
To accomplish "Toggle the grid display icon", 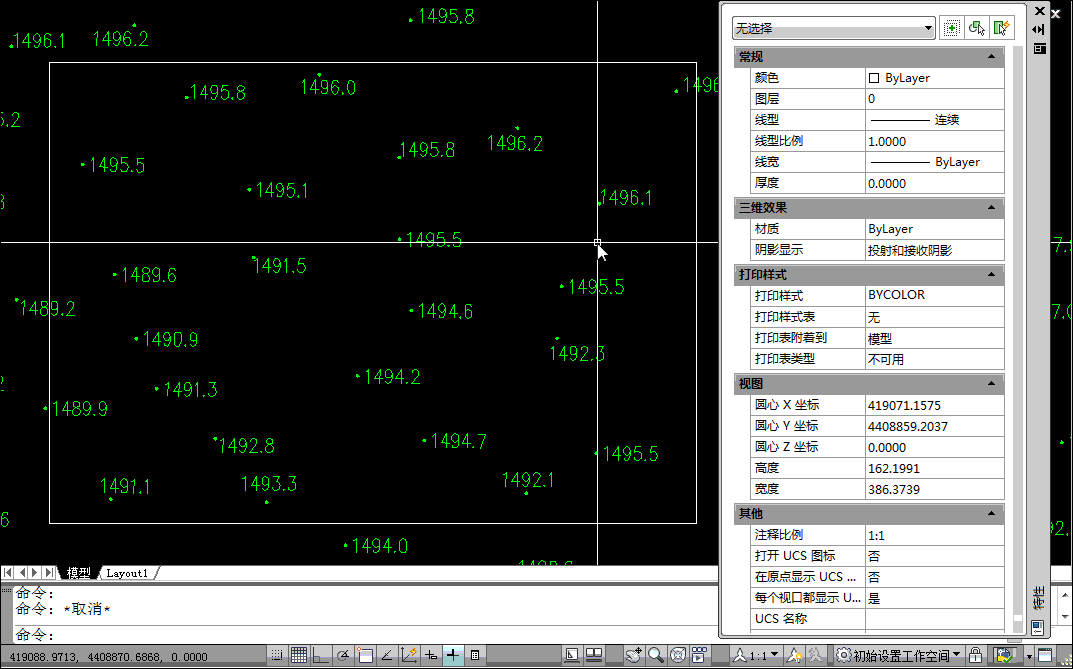I will tap(299, 656).
